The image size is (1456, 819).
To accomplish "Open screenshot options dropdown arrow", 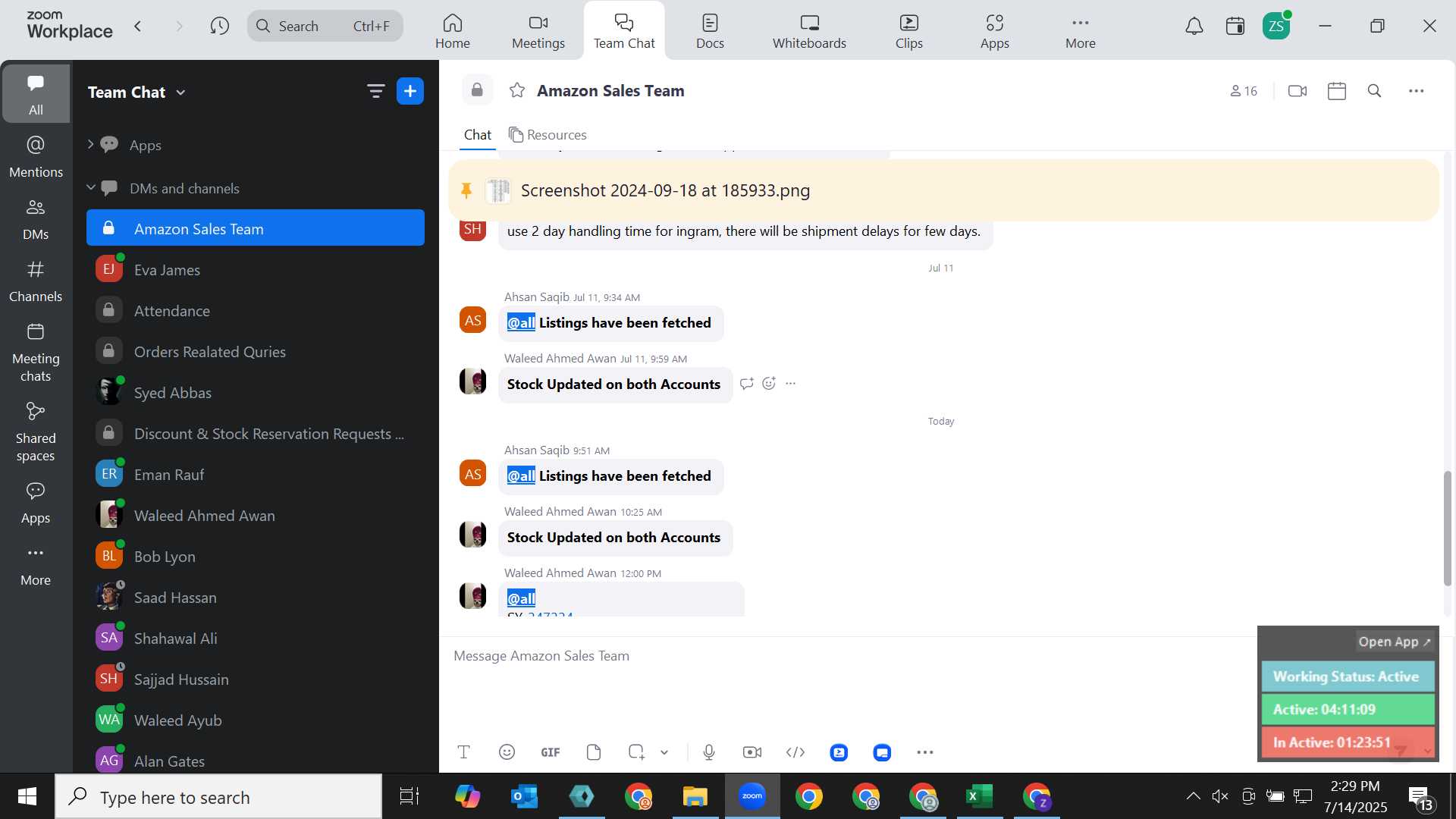I will (664, 752).
